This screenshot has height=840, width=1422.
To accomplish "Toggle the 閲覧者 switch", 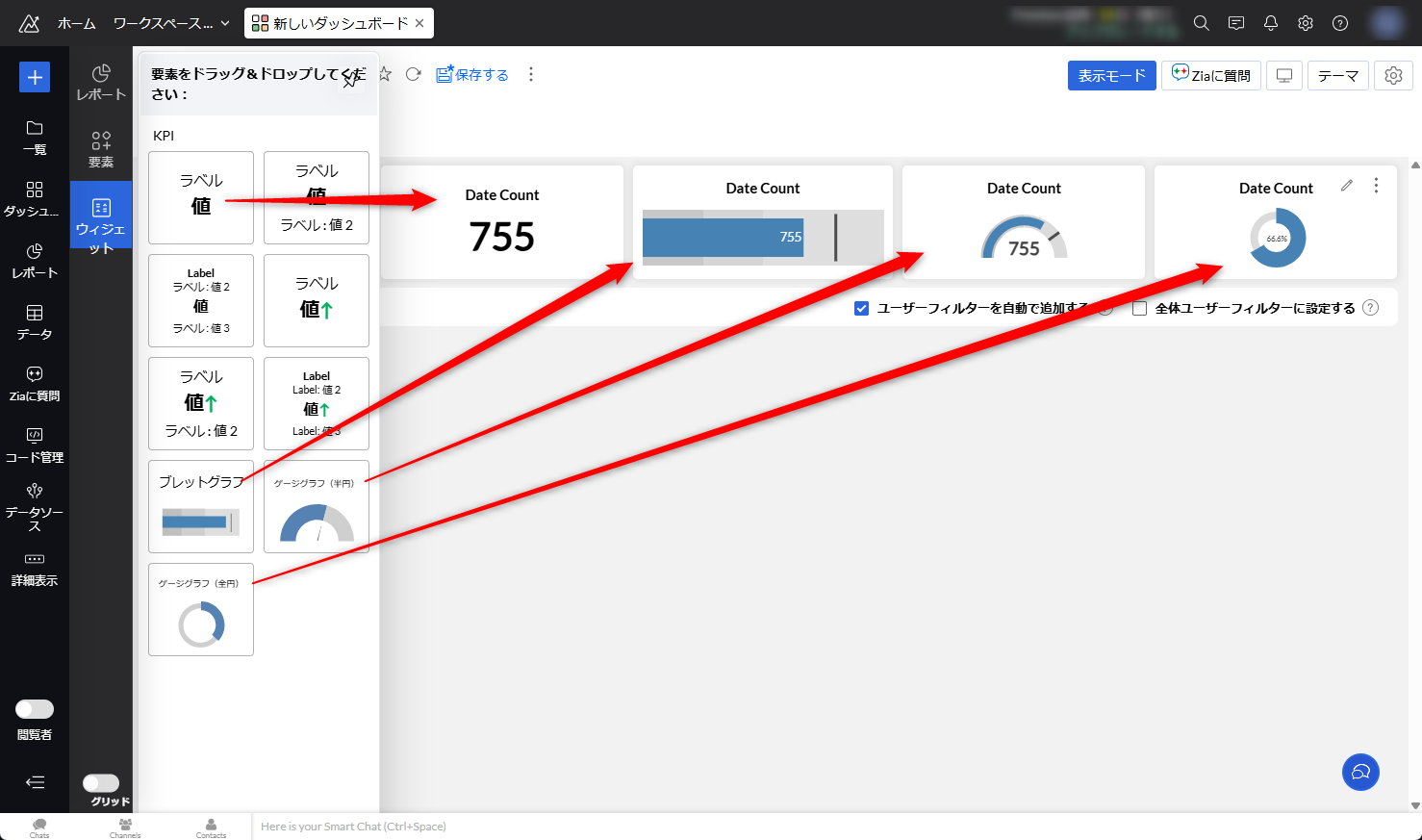I will [35, 709].
